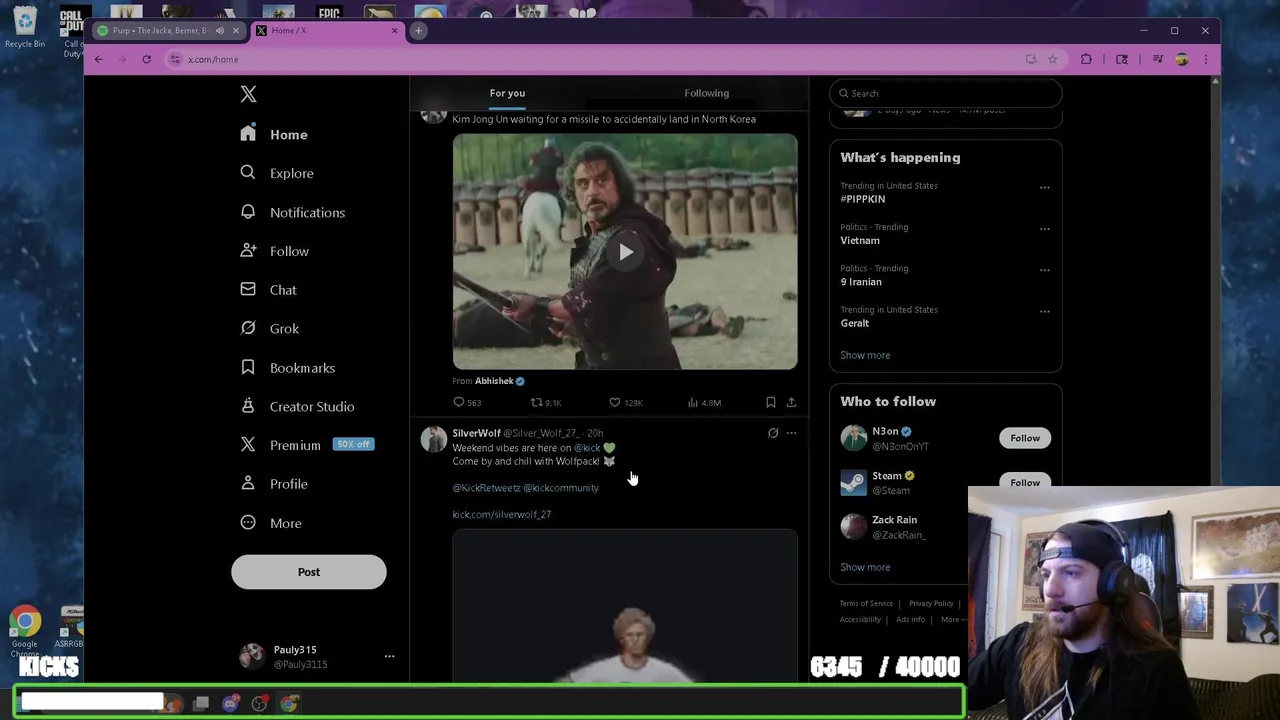
Task: Follow the Steam account
Action: [x=1024, y=483]
